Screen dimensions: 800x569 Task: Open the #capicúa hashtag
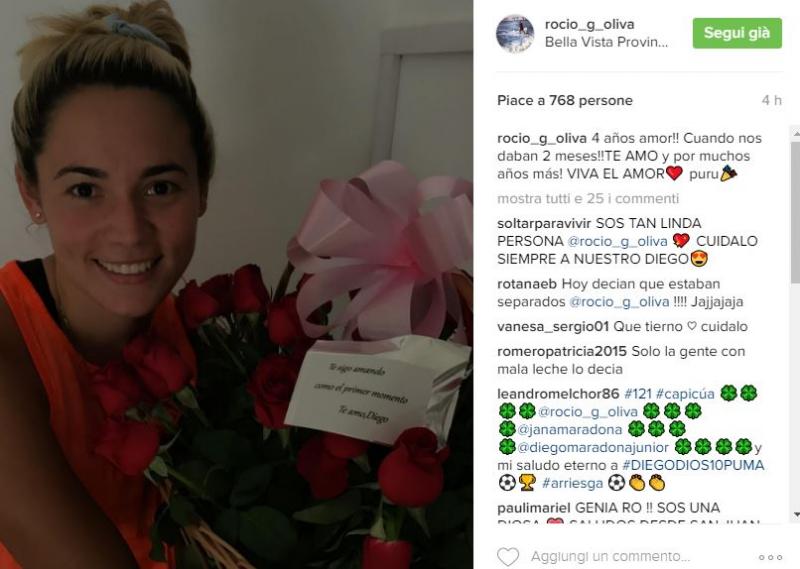[x=685, y=393]
